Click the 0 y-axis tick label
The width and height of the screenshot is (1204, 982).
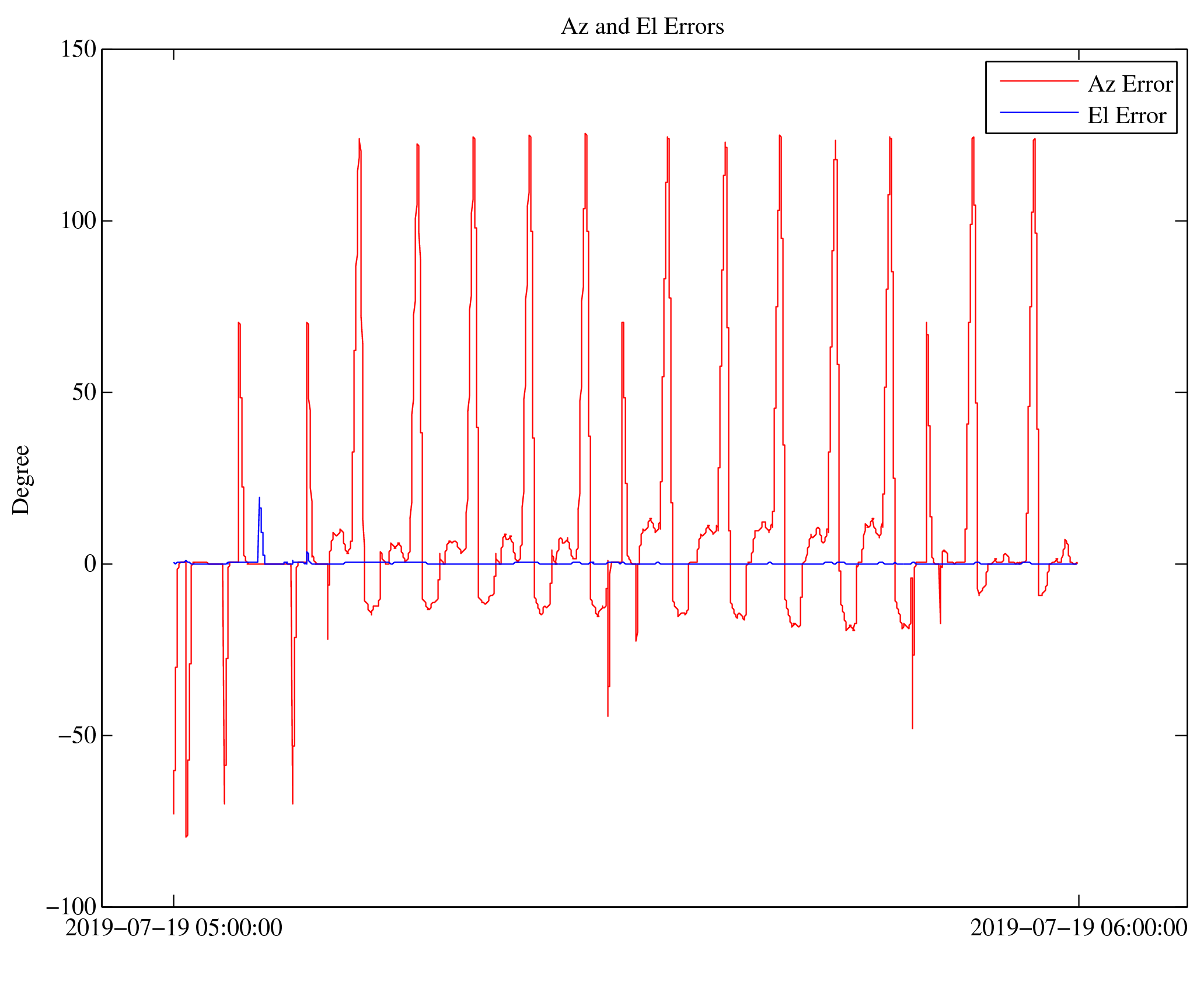[x=90, y=564]
